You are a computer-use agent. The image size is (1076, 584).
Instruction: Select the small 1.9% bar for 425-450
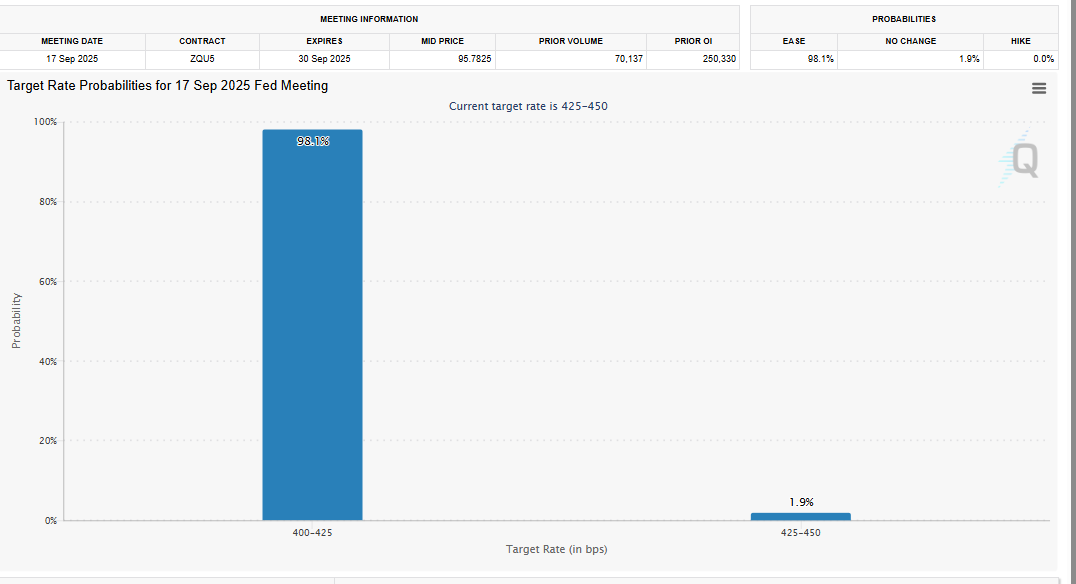800,516
